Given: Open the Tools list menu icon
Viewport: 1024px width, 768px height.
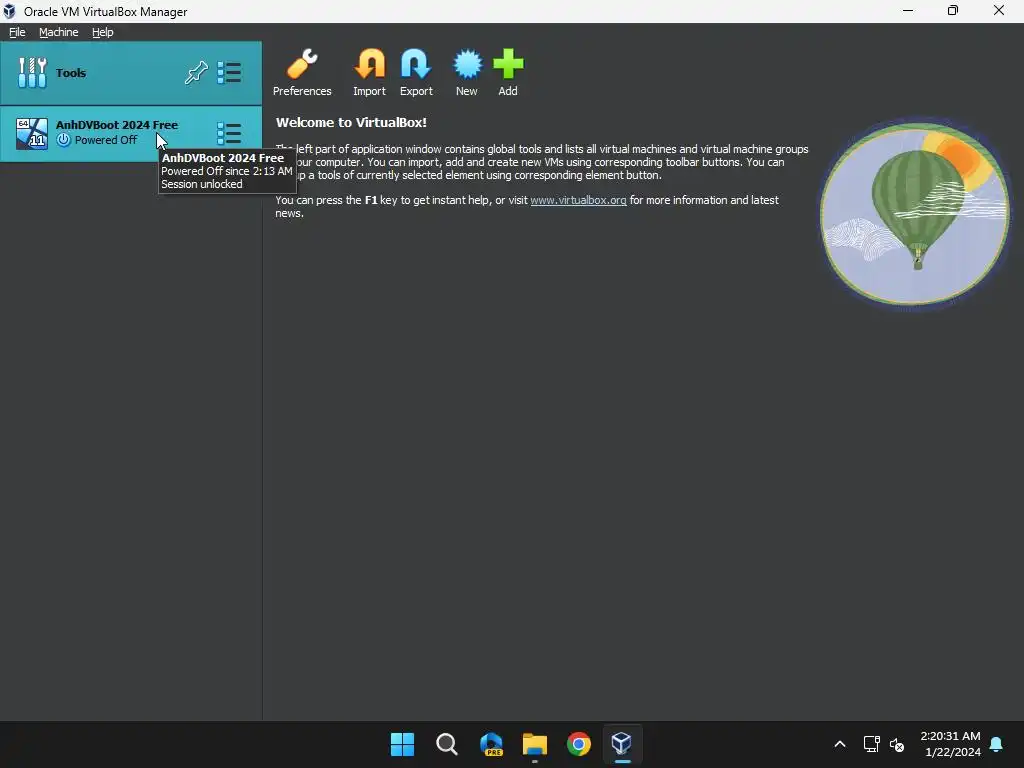Looking at the screenshot, I should pos(229,72).
